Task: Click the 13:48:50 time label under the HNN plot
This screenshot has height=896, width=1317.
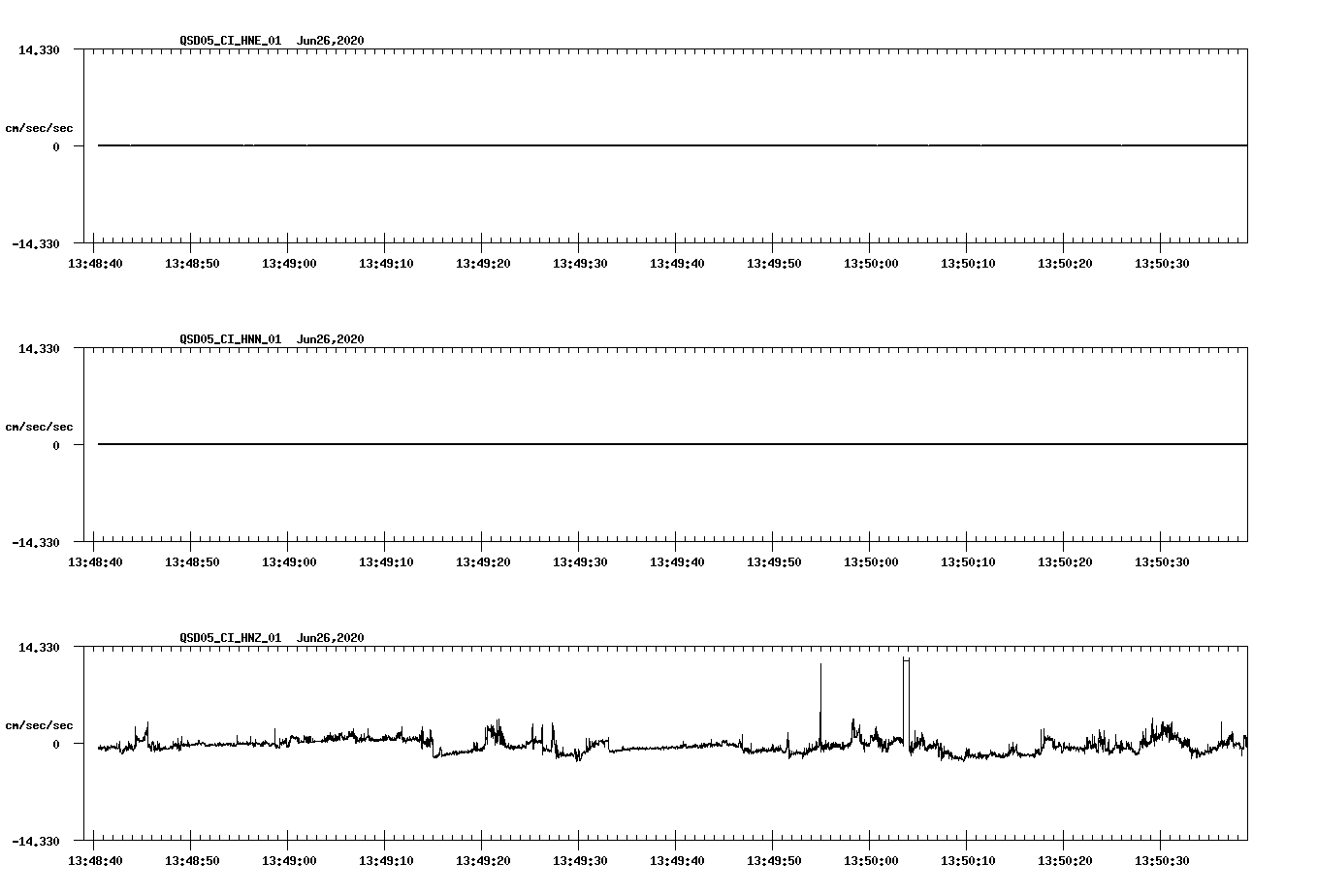Action: pos(192,562)
